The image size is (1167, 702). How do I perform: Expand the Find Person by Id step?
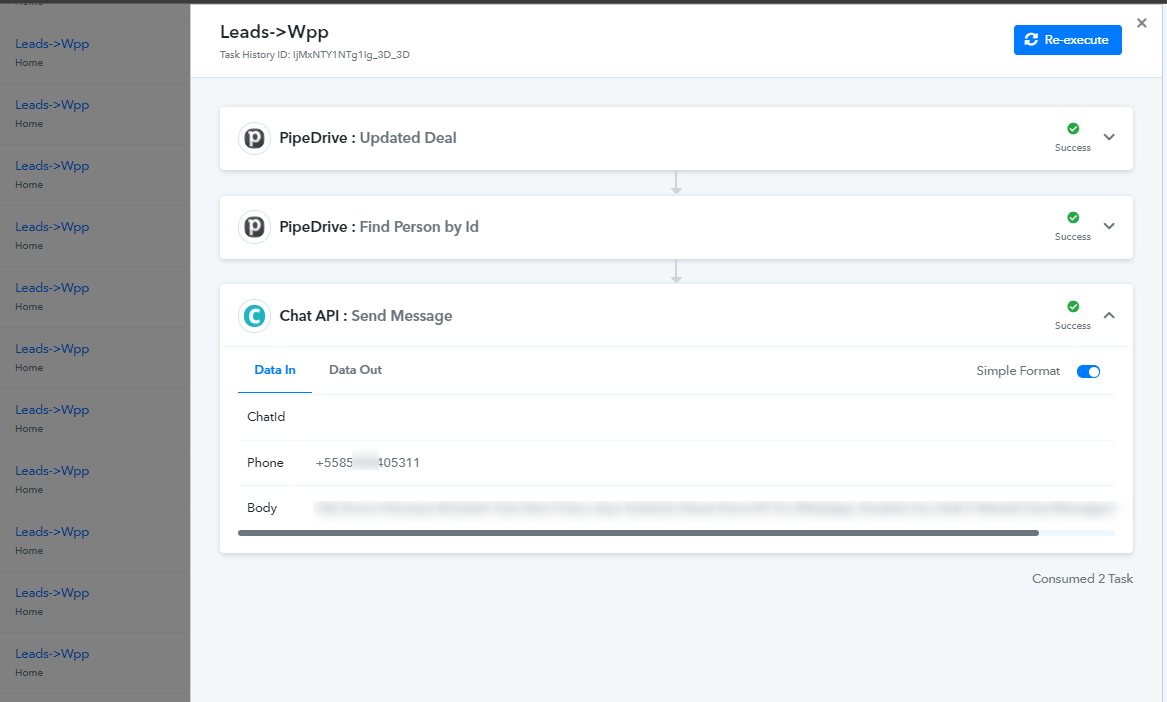(1109, 226)
